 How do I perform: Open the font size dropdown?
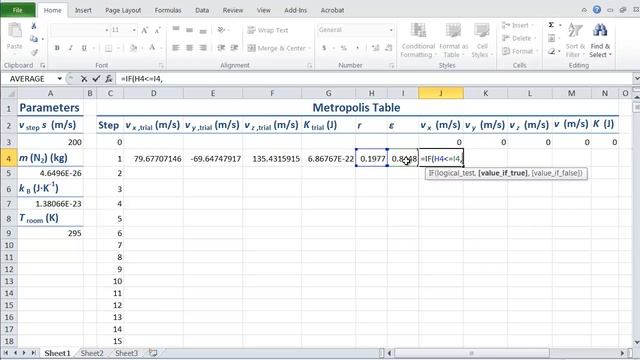tap(134, 30)
